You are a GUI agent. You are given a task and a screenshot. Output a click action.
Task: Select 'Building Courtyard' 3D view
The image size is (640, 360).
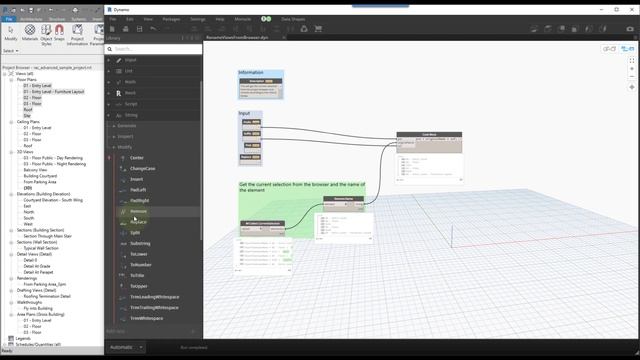pos(40,176)
